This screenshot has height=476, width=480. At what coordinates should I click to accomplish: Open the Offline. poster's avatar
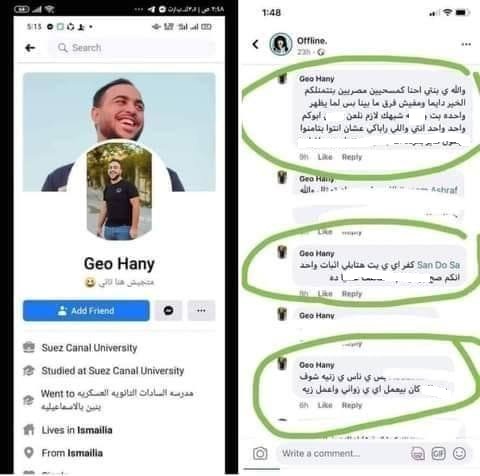tap(281, 44)
